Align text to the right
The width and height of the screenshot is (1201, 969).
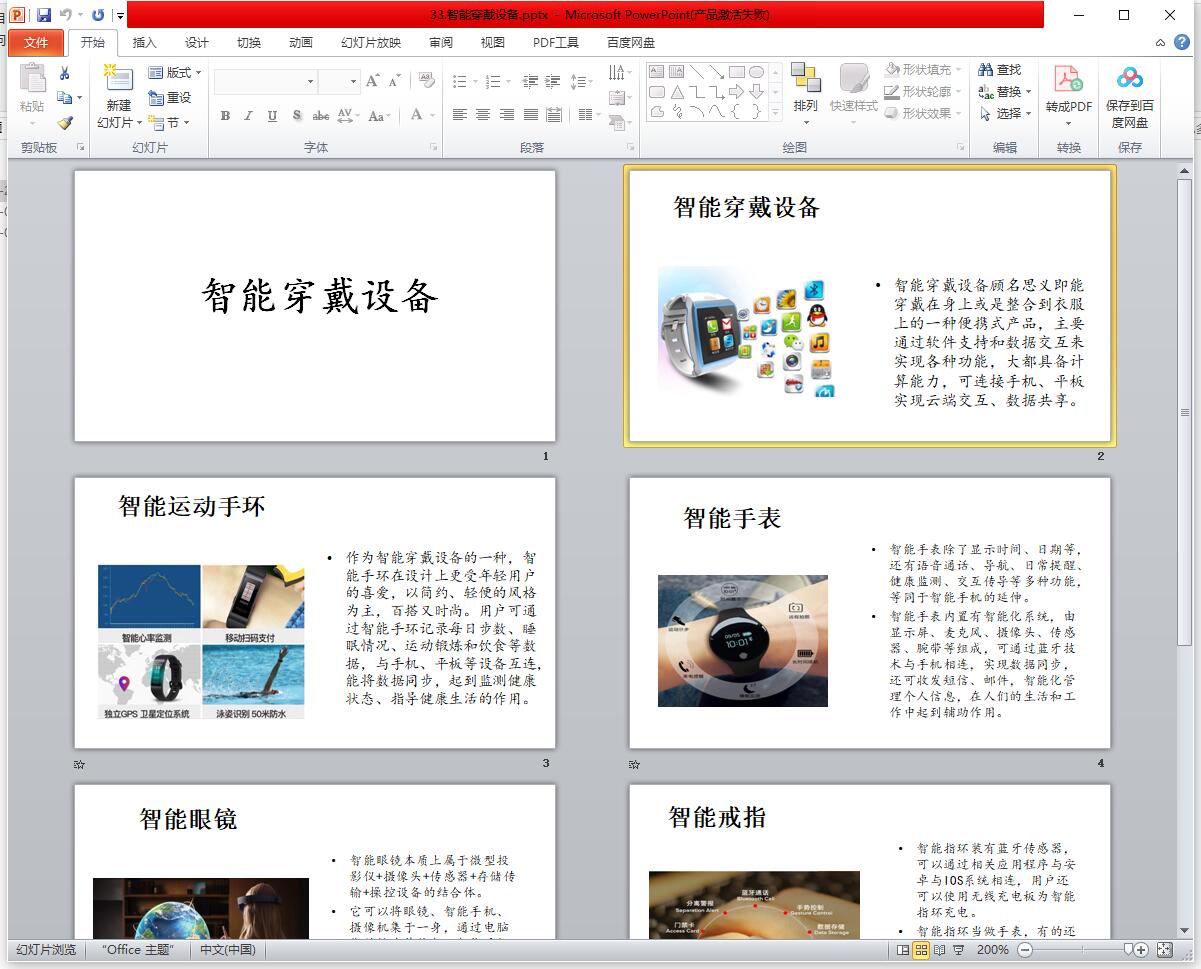click(x=507, y=115)
